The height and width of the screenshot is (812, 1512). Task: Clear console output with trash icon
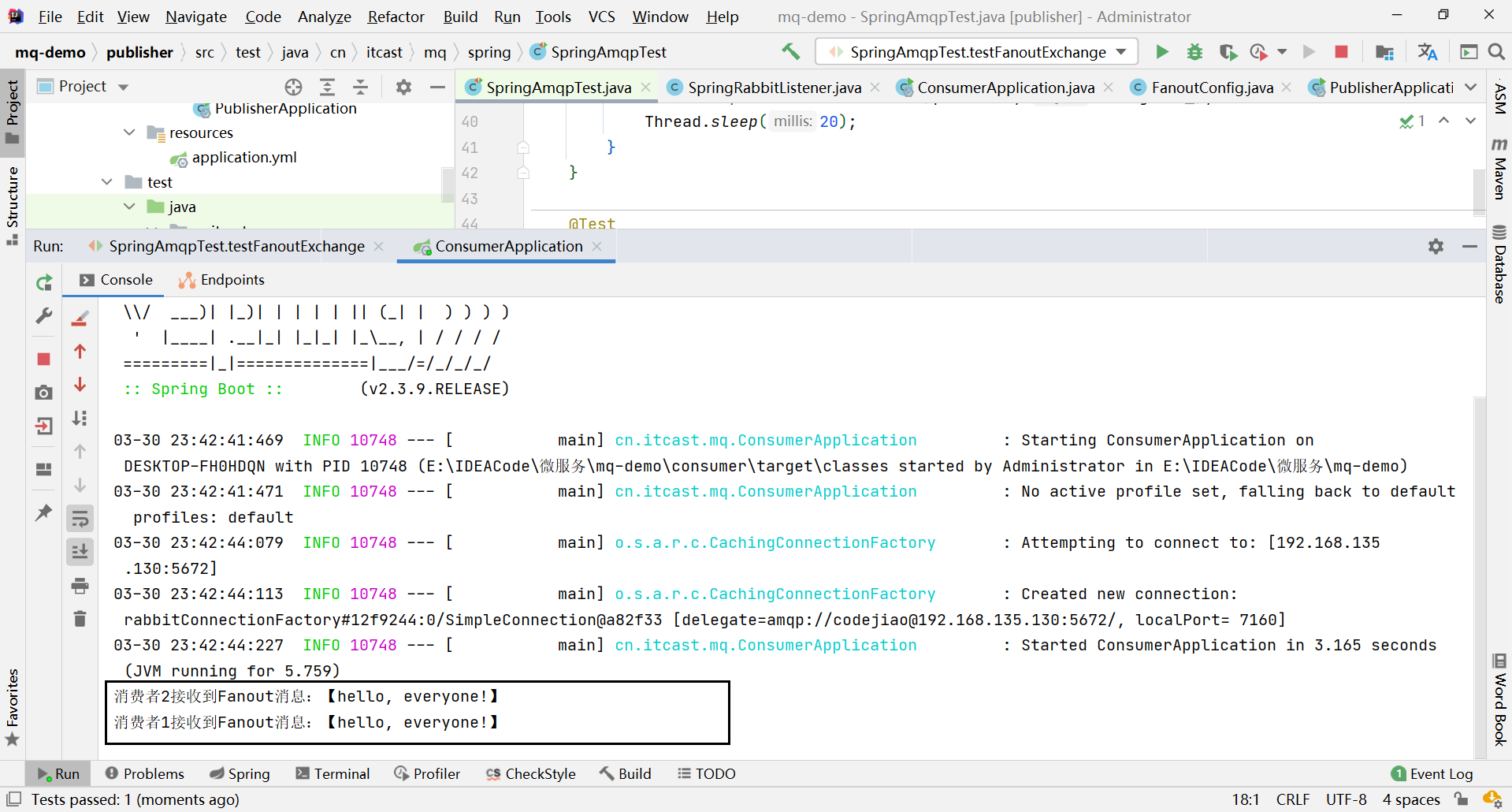[x=80, y=619]
